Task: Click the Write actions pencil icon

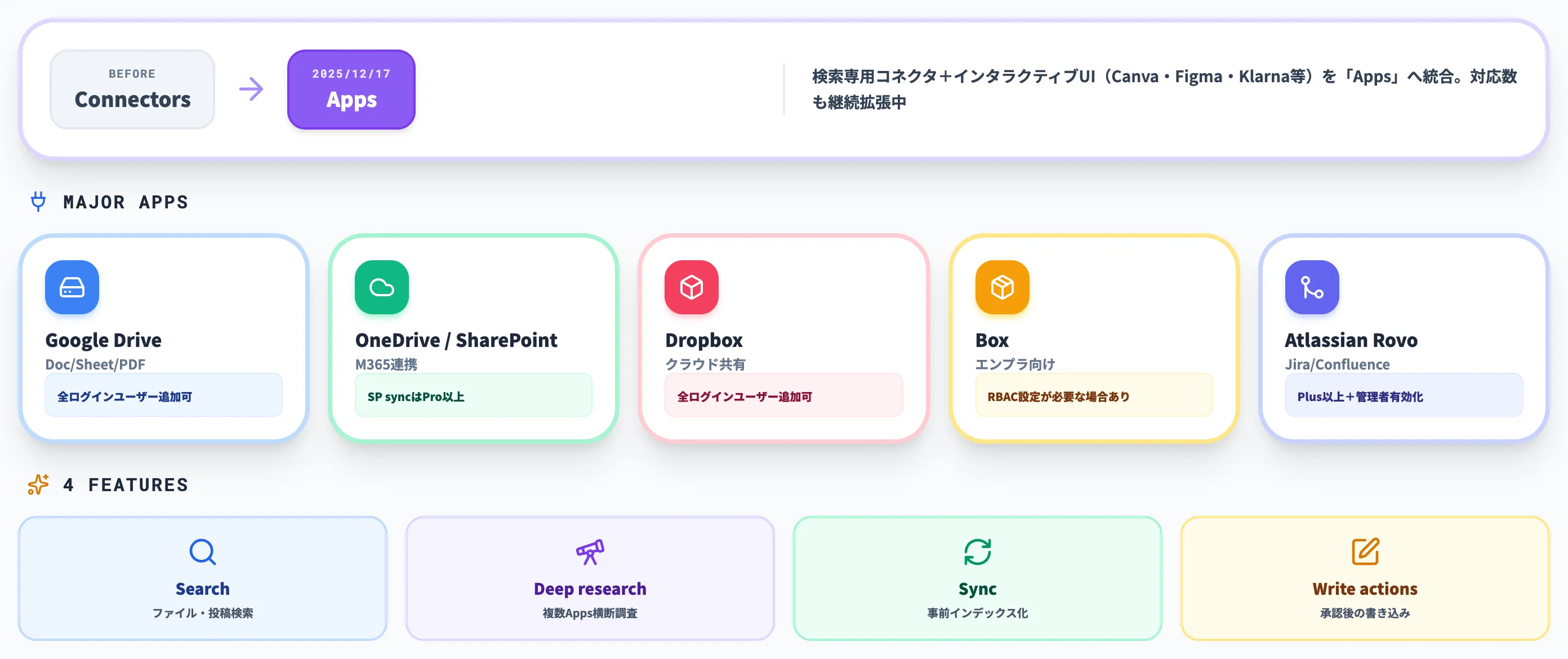Action: click(x=1365, y=552)
